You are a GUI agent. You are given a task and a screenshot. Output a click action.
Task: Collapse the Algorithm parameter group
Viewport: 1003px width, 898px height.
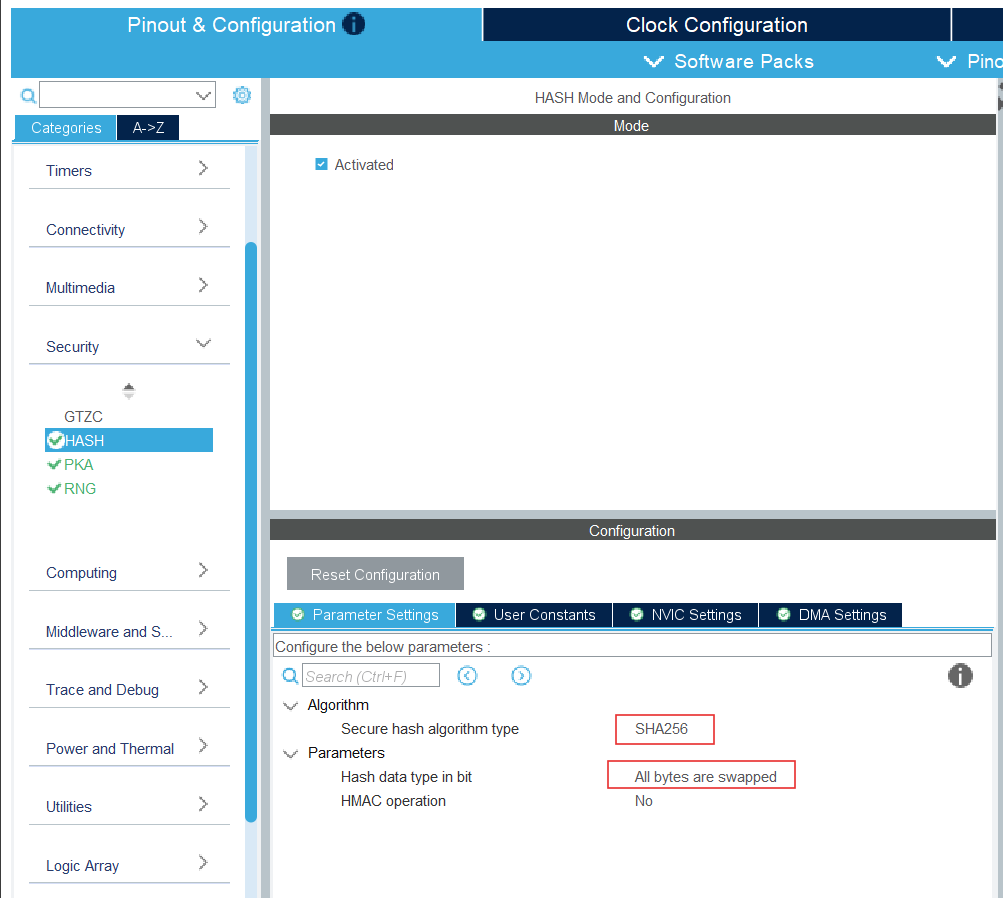click(290, 705)
